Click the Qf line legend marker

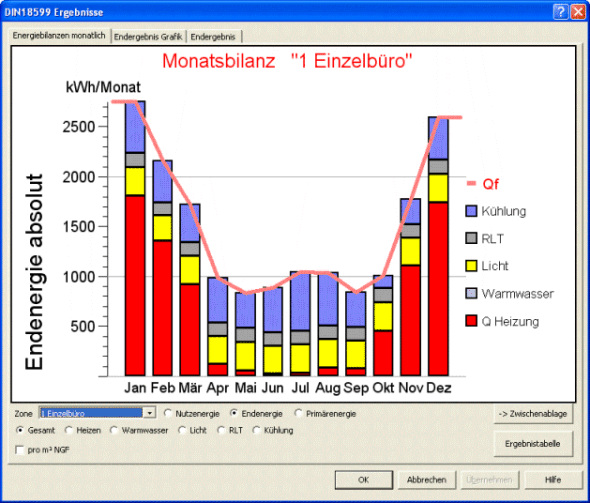point(471,184)
